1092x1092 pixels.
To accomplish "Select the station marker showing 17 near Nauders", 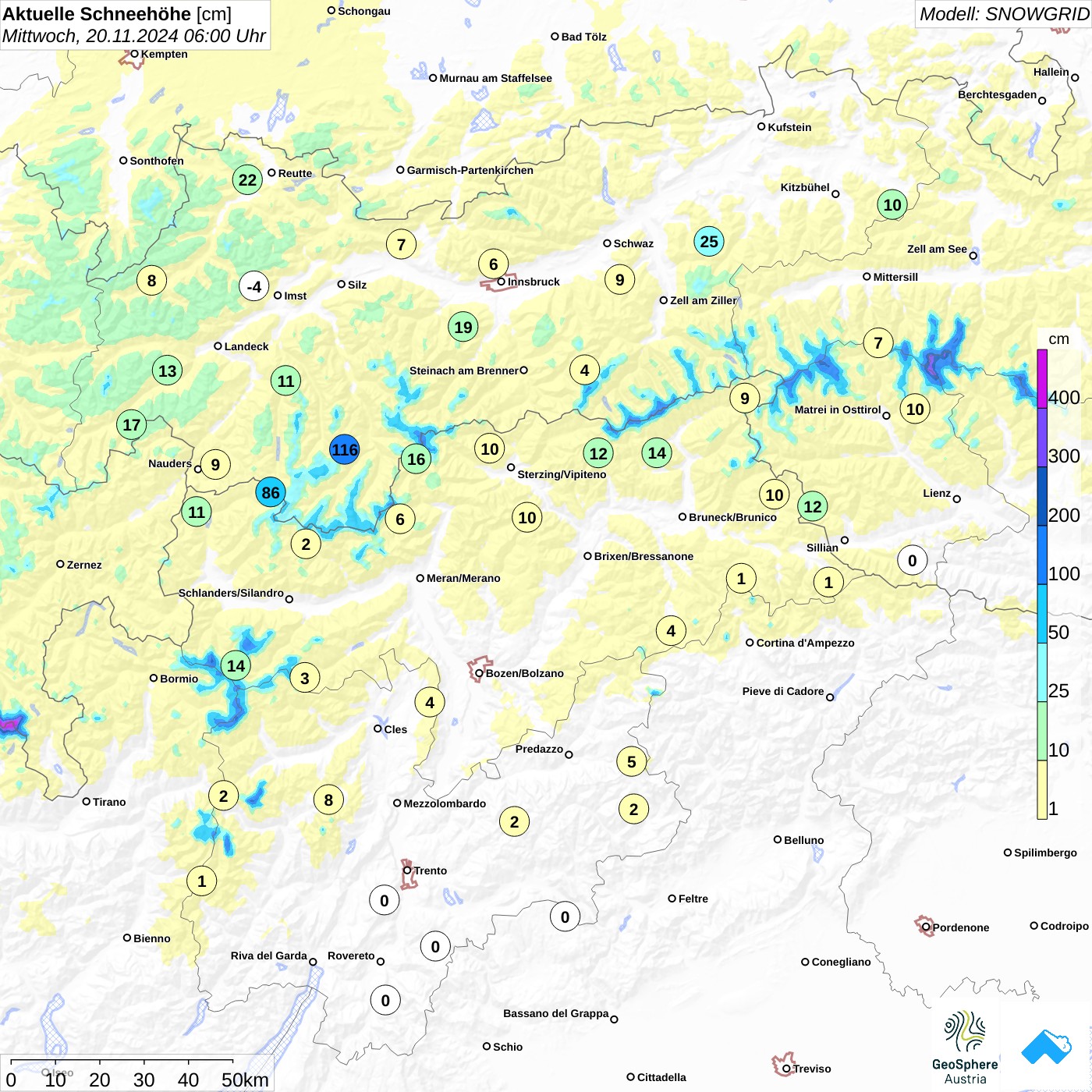I will pos(132,424).
